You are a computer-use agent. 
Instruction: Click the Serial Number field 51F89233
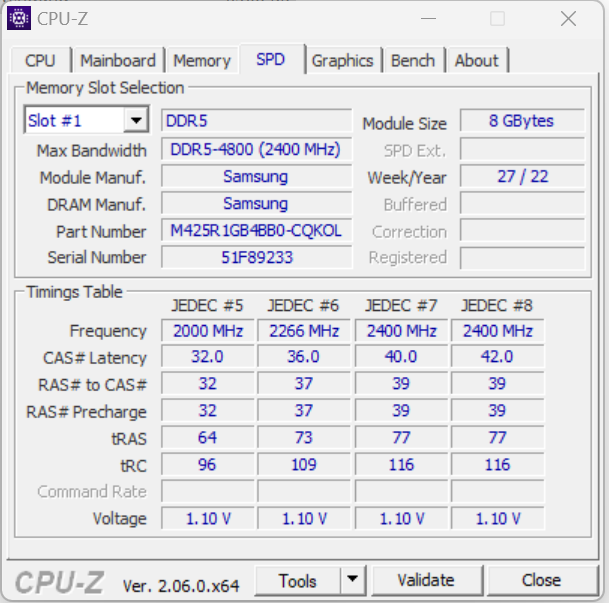[x=256, y=257]
